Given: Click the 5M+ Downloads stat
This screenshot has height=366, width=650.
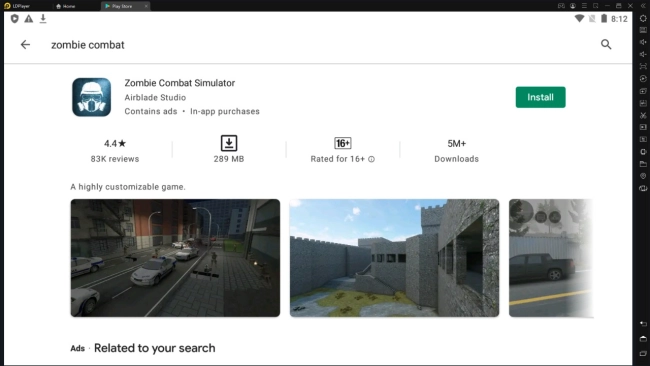Looking at the screenshot, I should [x=456, y=150].
